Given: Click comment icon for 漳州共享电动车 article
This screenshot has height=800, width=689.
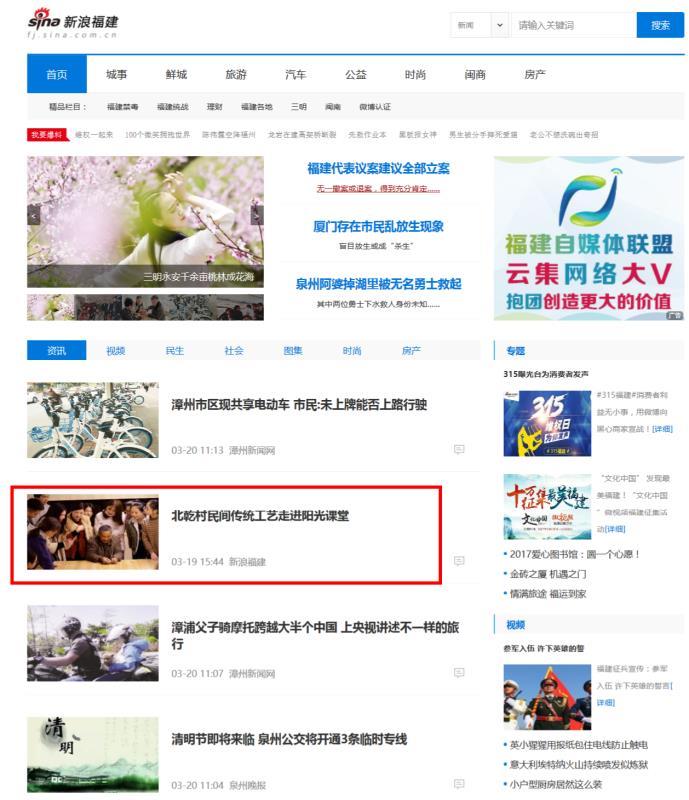Looking at the screenshot, I should (x=459, y=449).
